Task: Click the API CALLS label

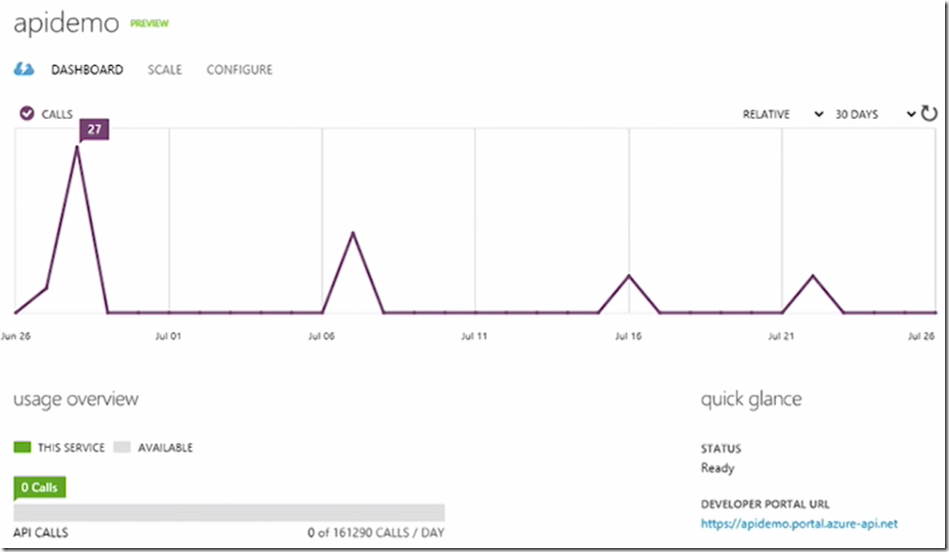Action: 41,533
